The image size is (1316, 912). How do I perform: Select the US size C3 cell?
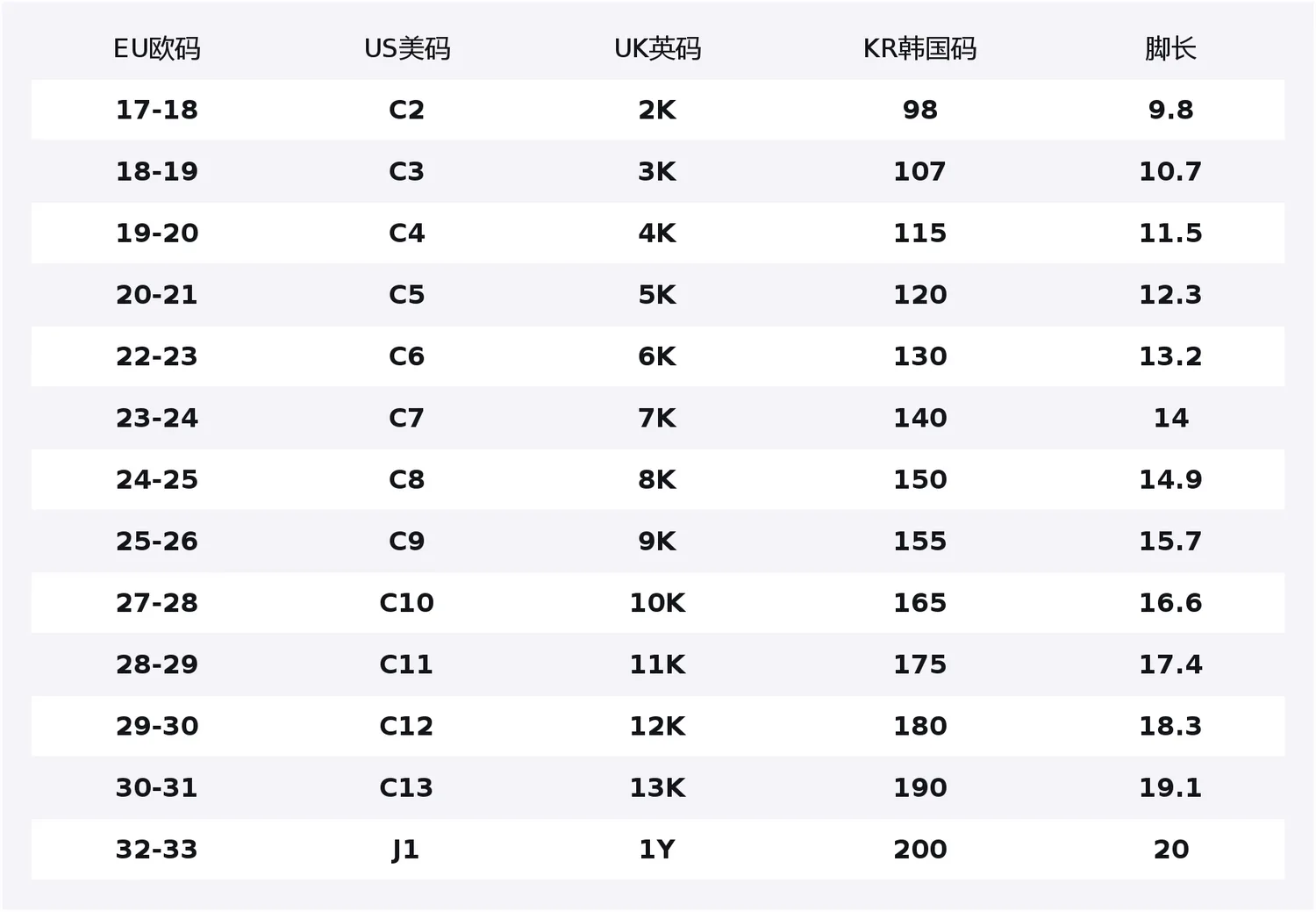point(407,171)
